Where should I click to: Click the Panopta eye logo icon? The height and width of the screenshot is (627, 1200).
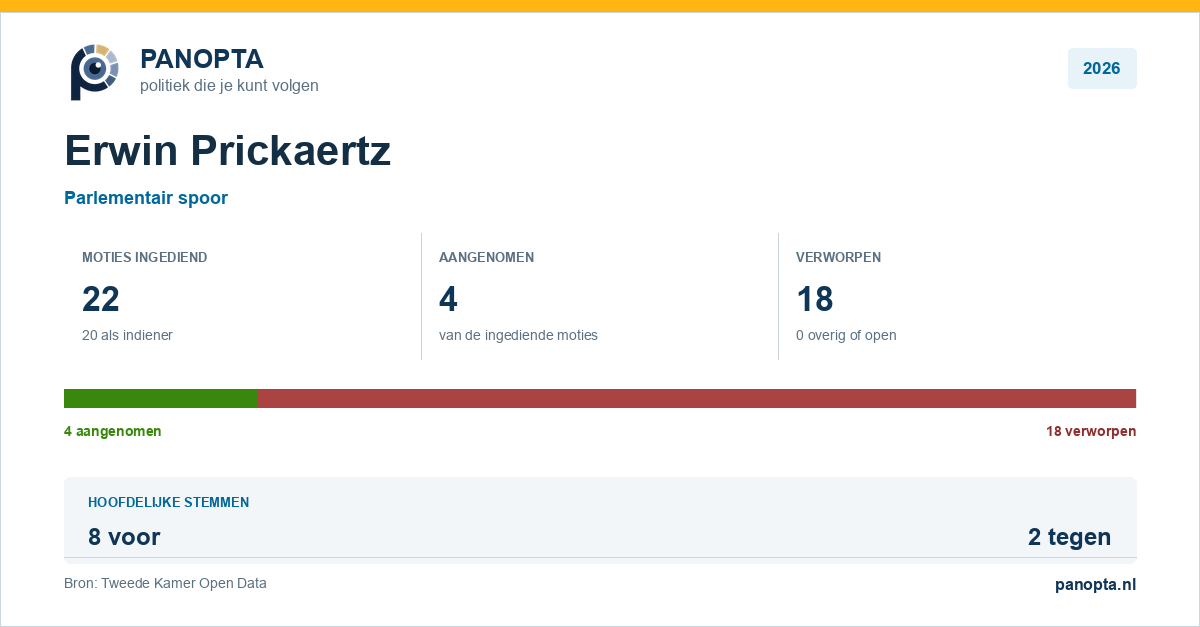tap(94, 72)
